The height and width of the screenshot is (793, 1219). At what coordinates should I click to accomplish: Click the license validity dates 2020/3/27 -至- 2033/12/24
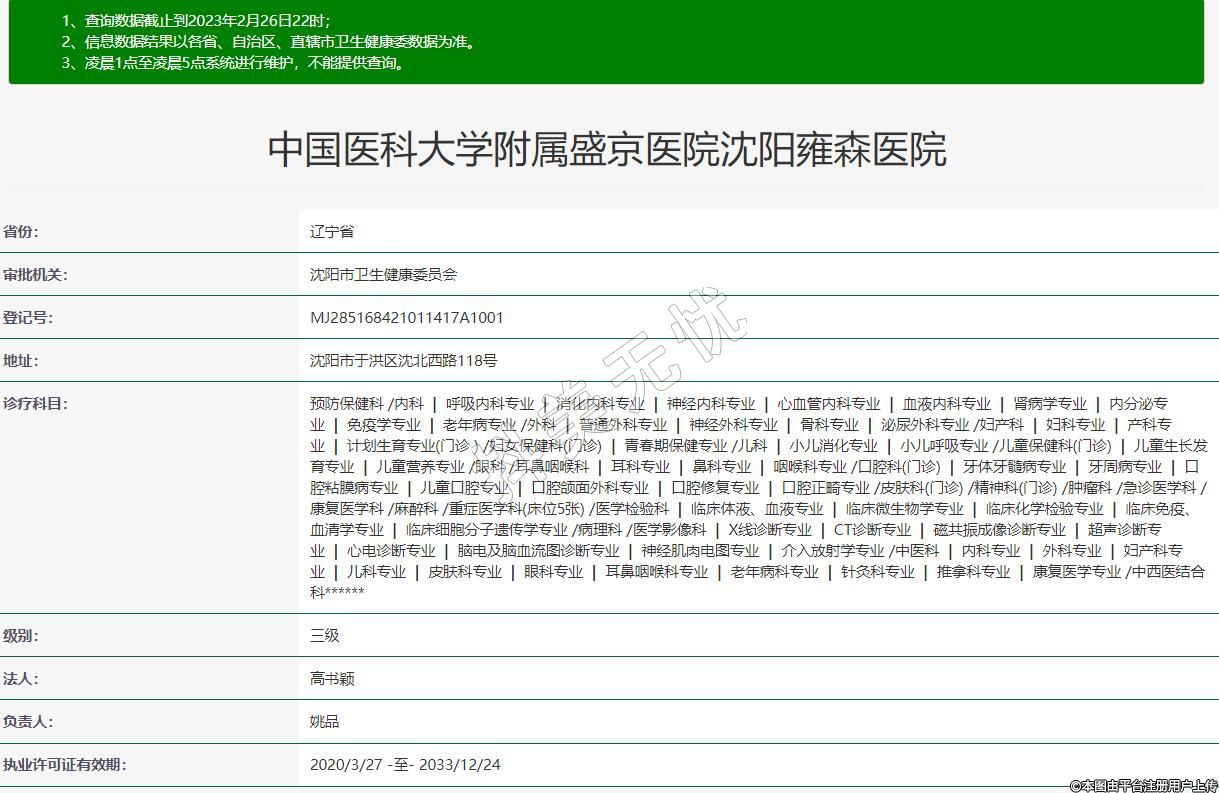pos(405,765)
